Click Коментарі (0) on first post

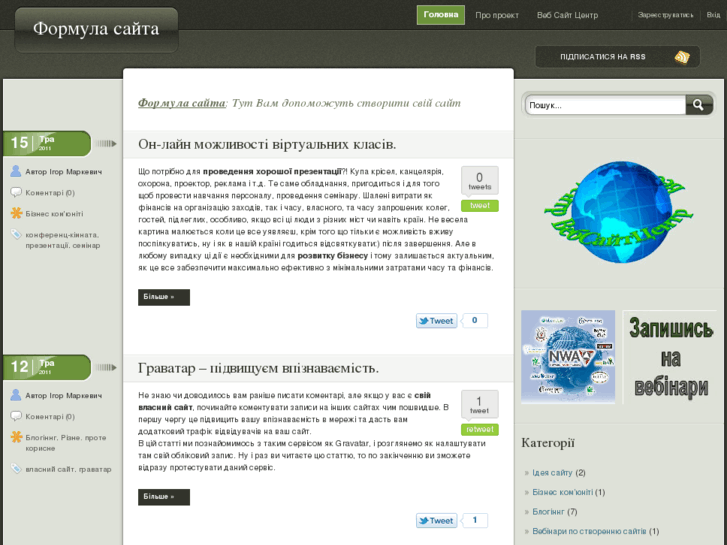coord(50,192)
